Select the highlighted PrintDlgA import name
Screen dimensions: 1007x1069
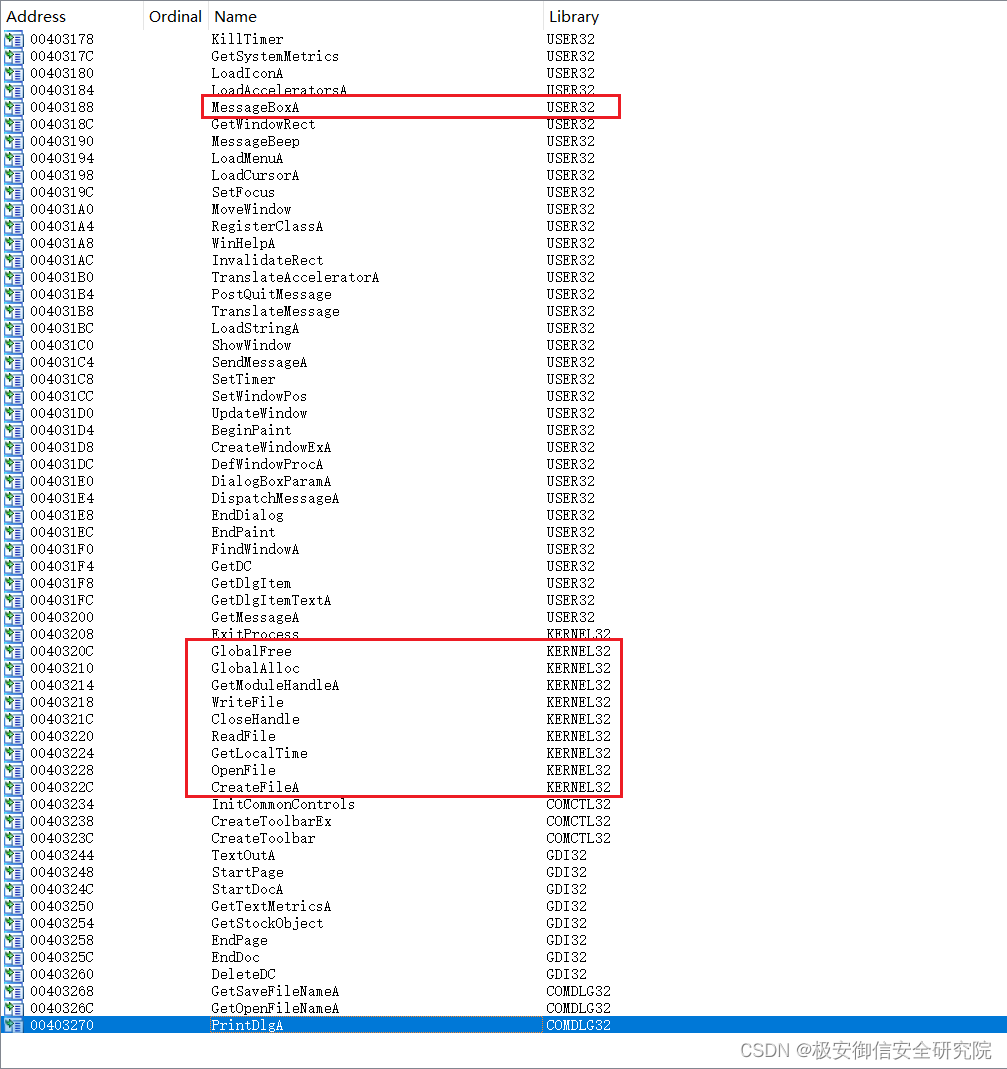(247, 1025)
